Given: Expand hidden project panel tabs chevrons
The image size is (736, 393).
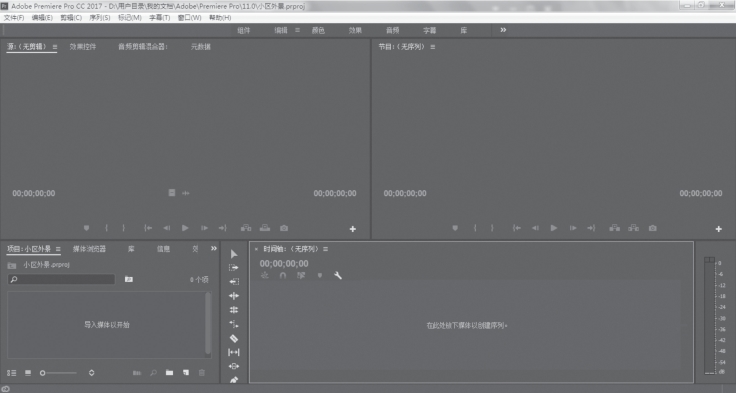Looking at the screenshot, I should pos(214,248).
